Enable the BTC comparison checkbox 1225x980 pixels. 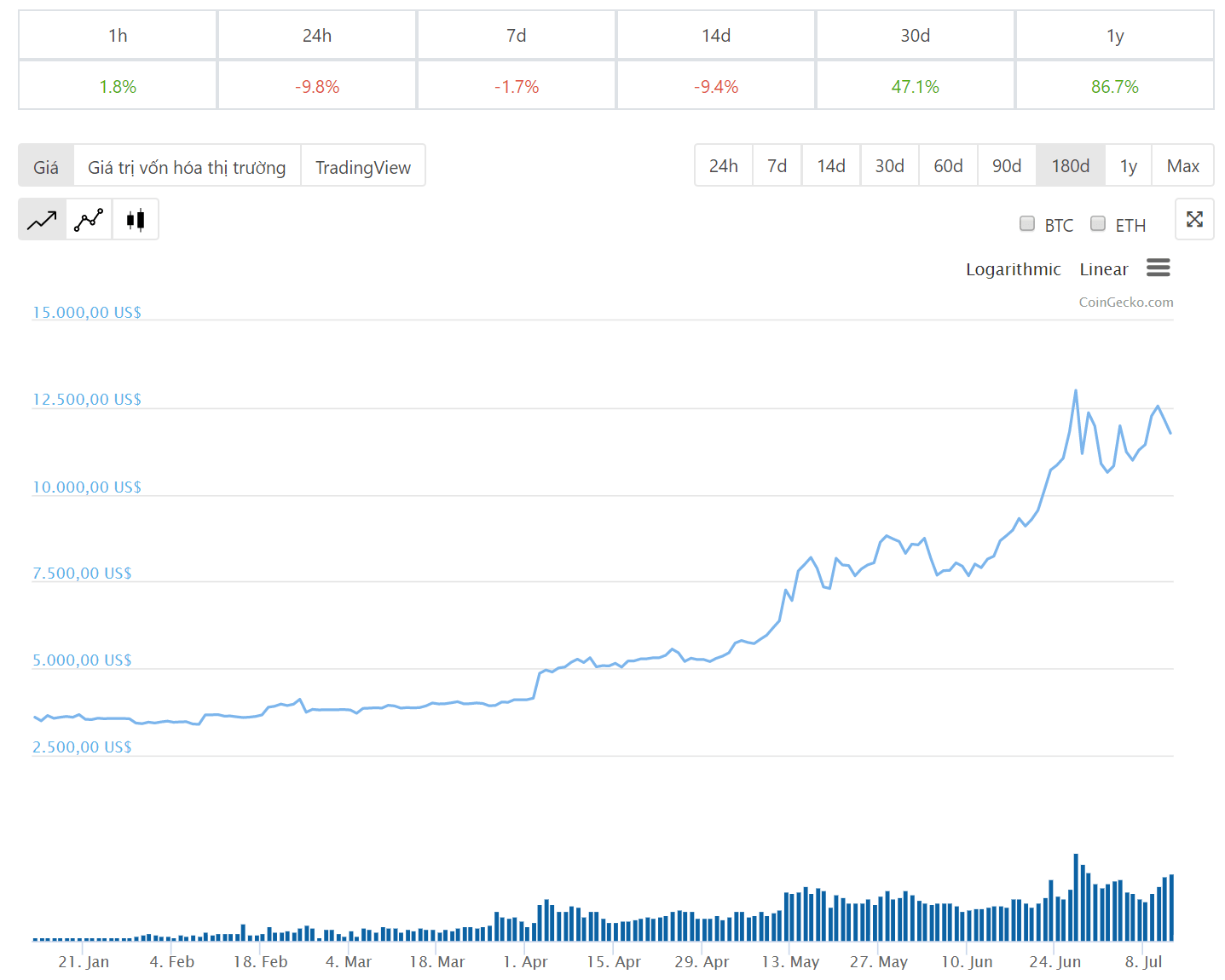coord(1027,223)
